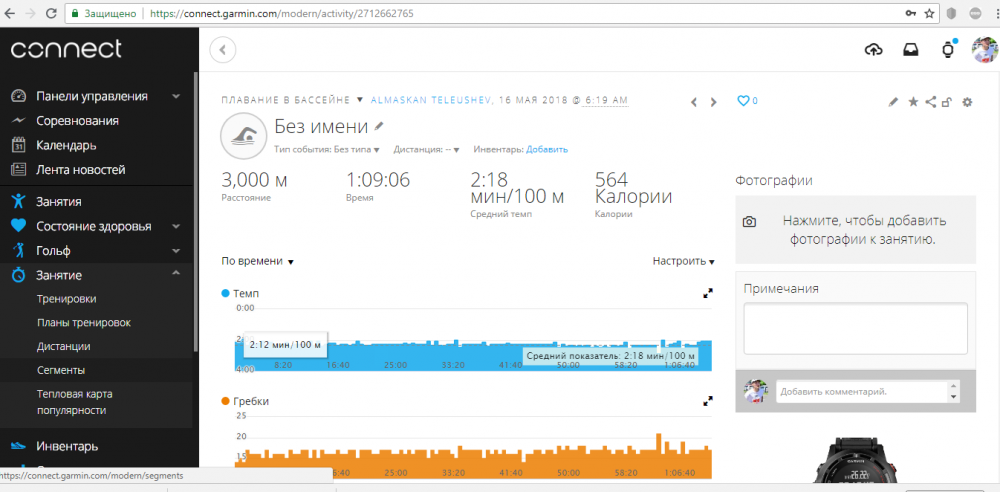Mark activity as favorite with star icon
Viewport: 1000px width, 492px height.
coord(912,102)
